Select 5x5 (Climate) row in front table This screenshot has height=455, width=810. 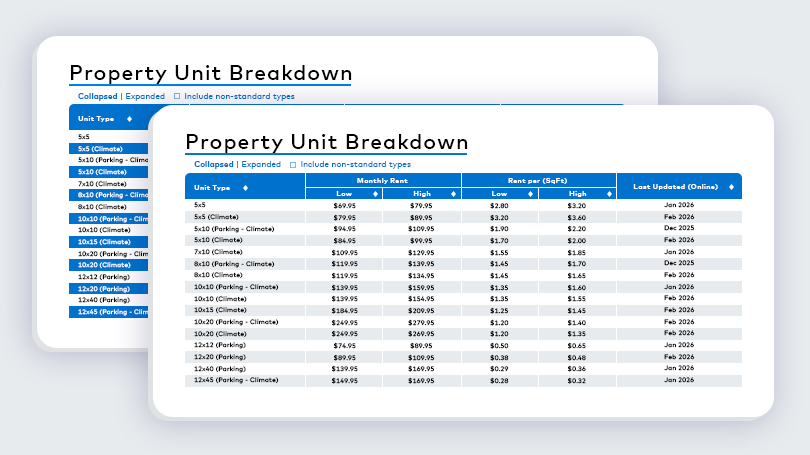pyautogui.click(x=463, y=217)
